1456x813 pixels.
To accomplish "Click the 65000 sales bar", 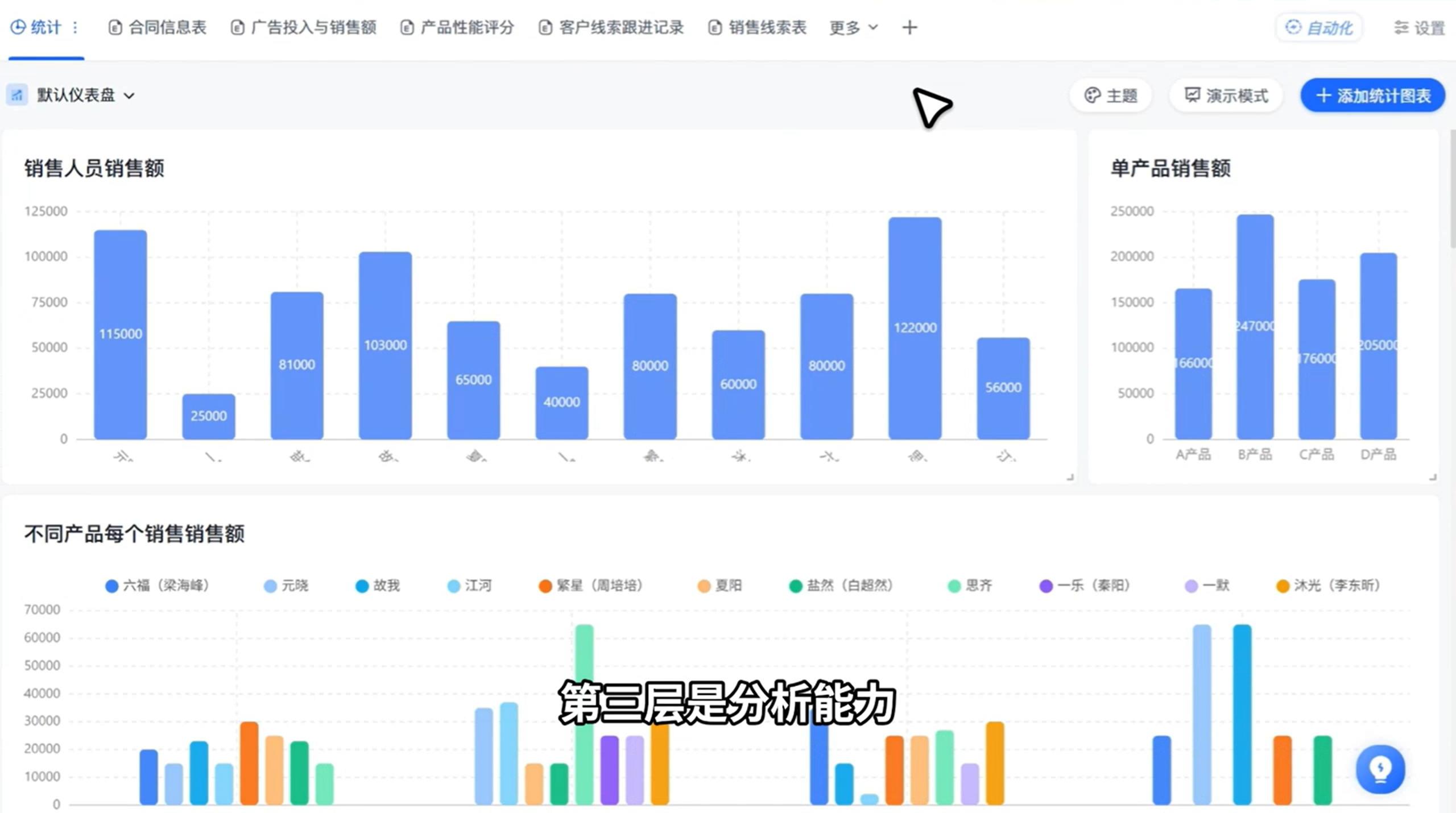I will pos(474,380).
